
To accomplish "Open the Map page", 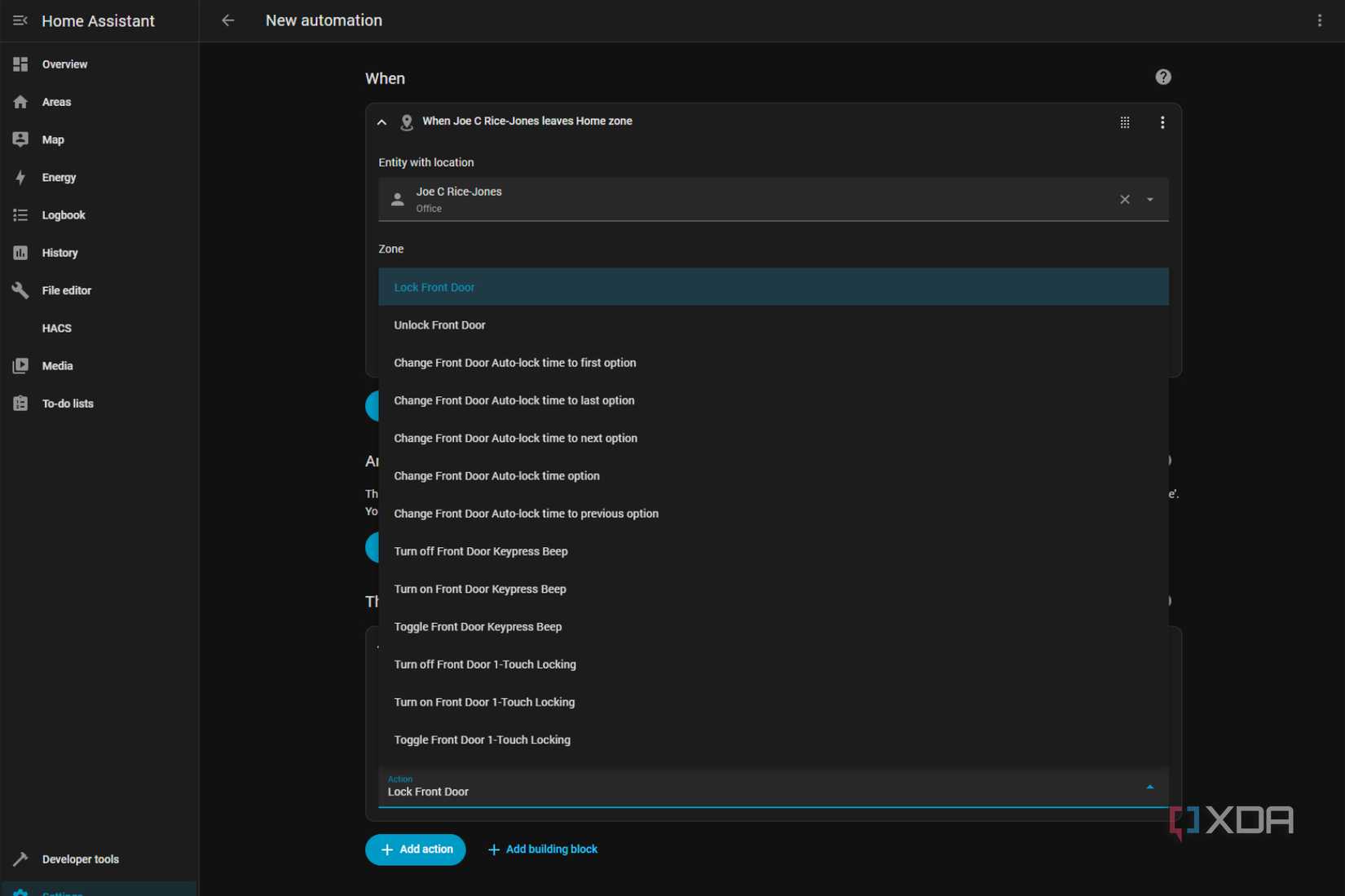I will pos(99,139).
